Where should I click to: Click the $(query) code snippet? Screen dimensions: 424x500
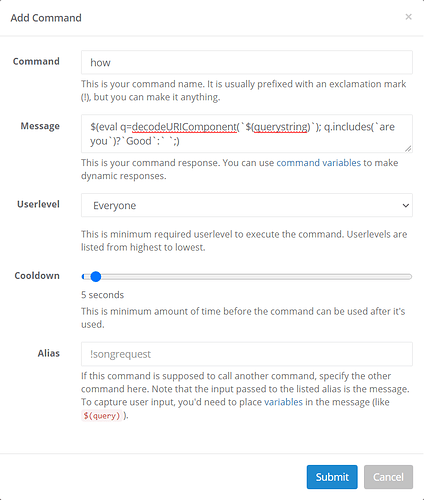(102, 416)
